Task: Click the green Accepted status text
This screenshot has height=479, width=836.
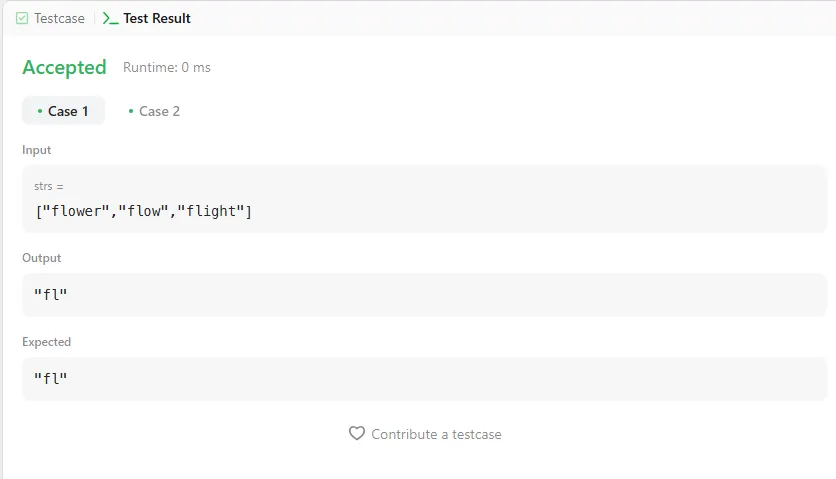Action: point(64,67)
